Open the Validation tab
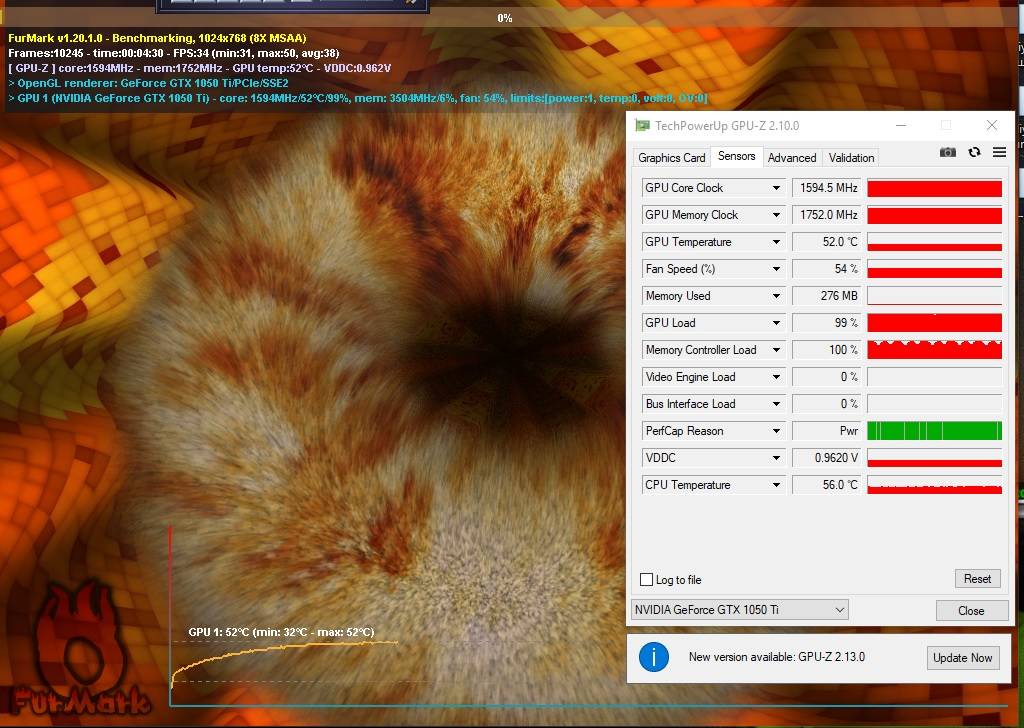Screen dimensions: 1024x728 click(851, 157)
